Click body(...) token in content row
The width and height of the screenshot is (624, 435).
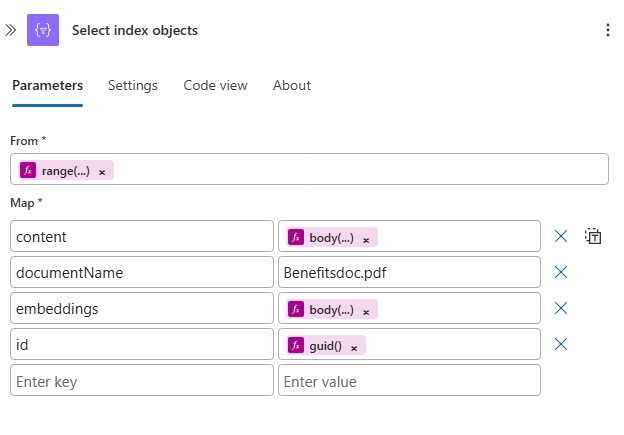click(x=331, y=238)
